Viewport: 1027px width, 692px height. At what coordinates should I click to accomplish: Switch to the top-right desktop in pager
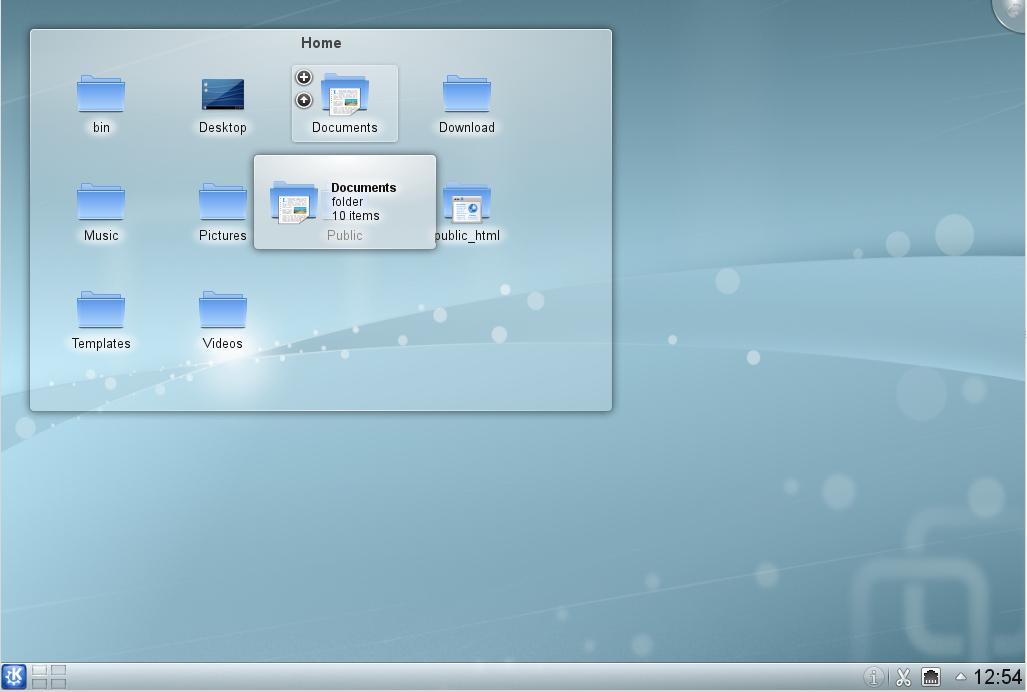58,671
